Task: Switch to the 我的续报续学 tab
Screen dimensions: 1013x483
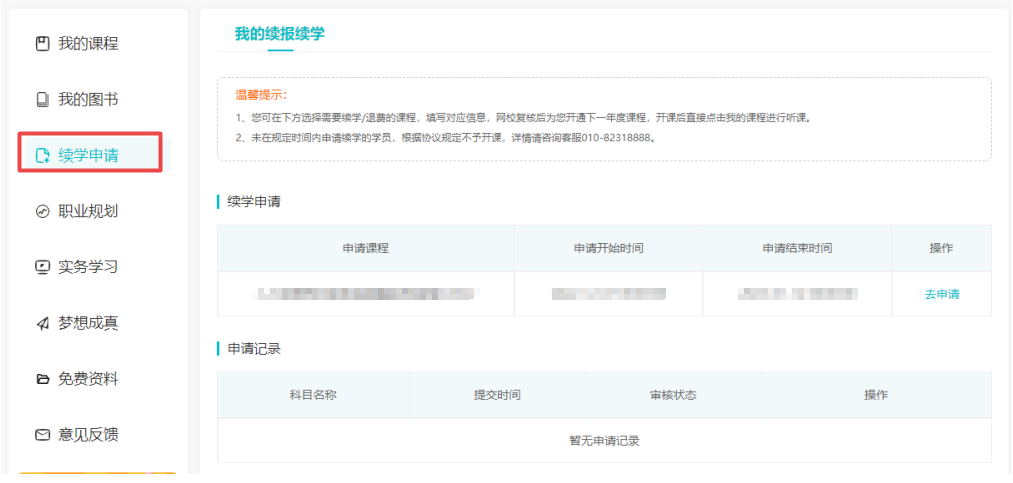Action: click(x=279, y=34)
